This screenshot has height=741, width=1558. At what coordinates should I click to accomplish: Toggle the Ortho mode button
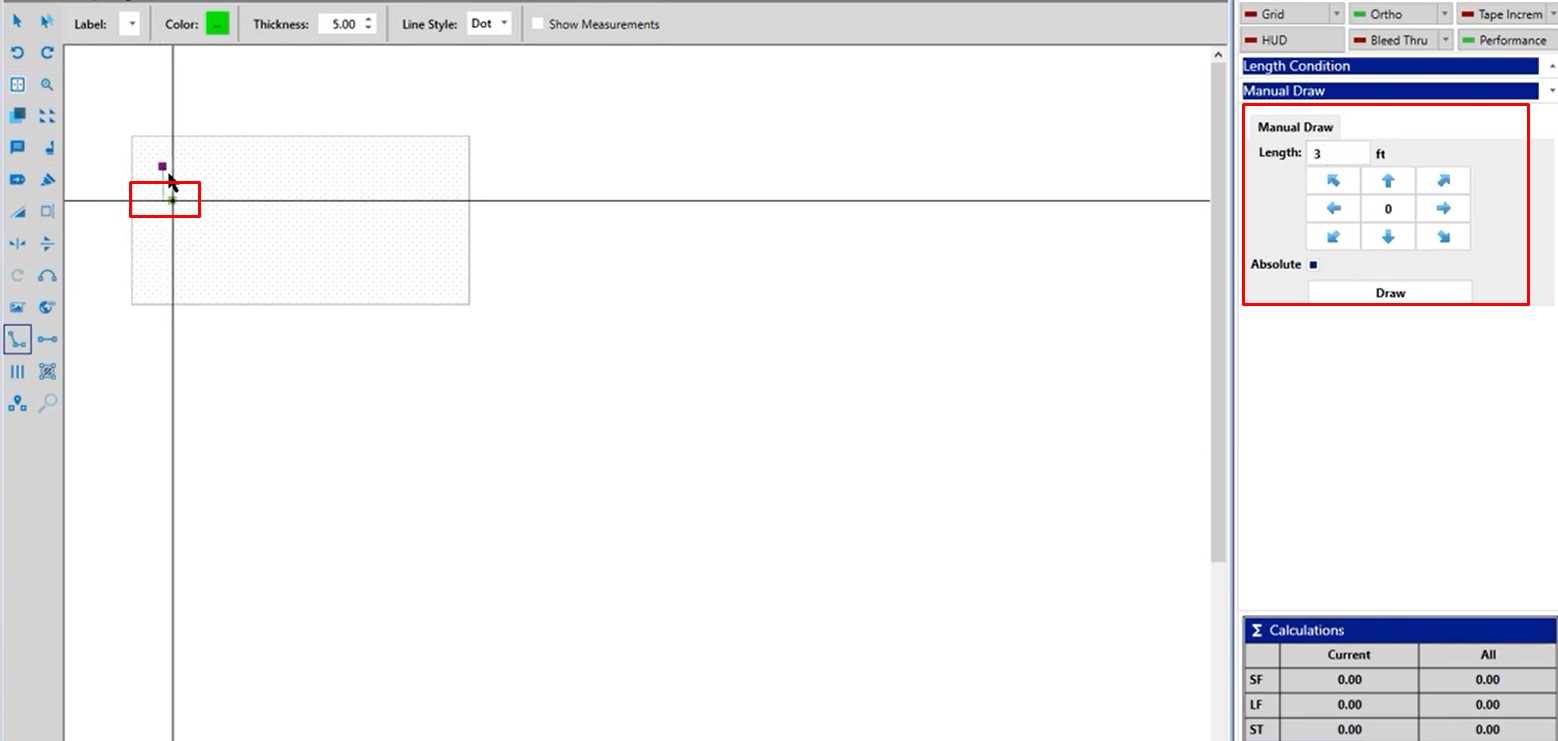(1391, 14)
